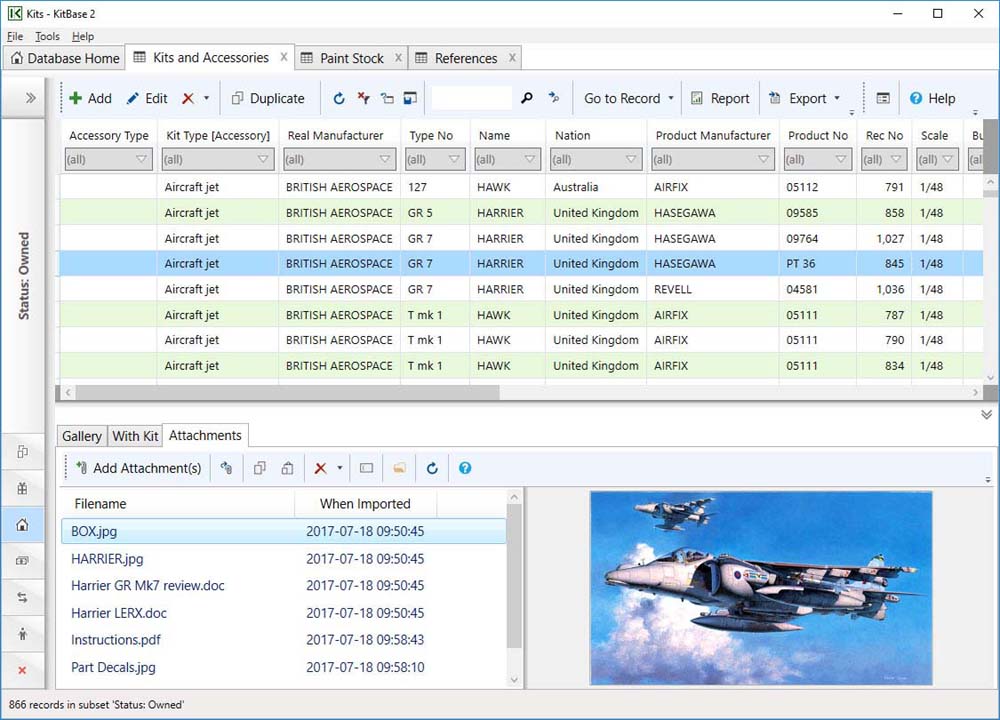Viewport: 1000px width, 720px height.
Task: Click the paste attachment icon
Action: [x=288, y=468]
